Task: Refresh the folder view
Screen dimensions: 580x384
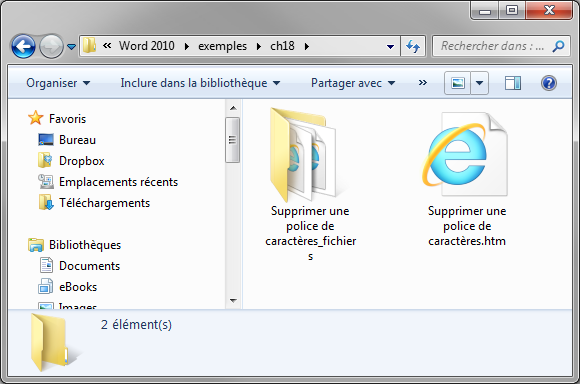Action: pos(413,46)
